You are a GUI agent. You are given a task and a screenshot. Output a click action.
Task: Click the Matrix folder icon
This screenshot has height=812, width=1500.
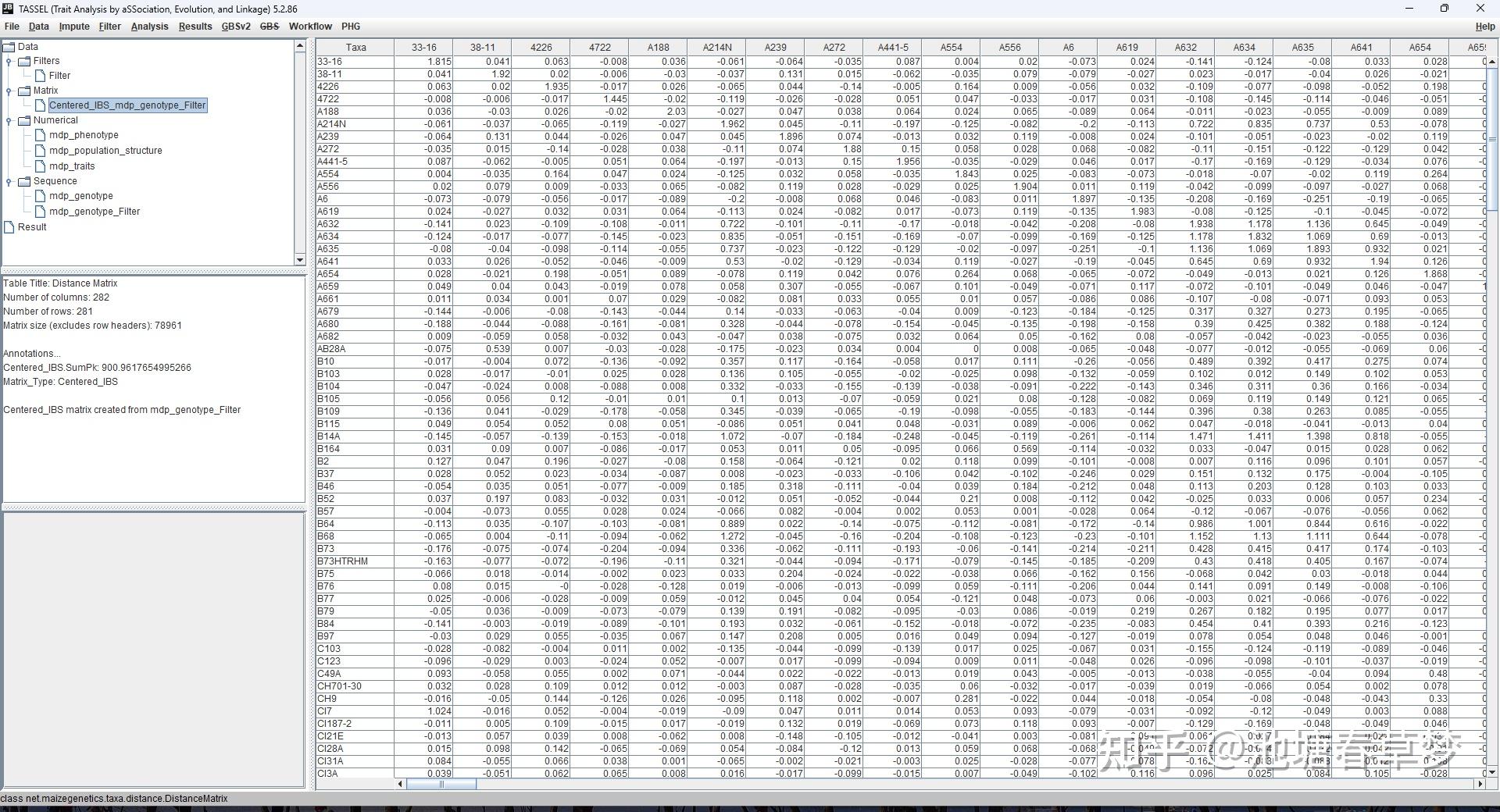[x=24, y=91]
